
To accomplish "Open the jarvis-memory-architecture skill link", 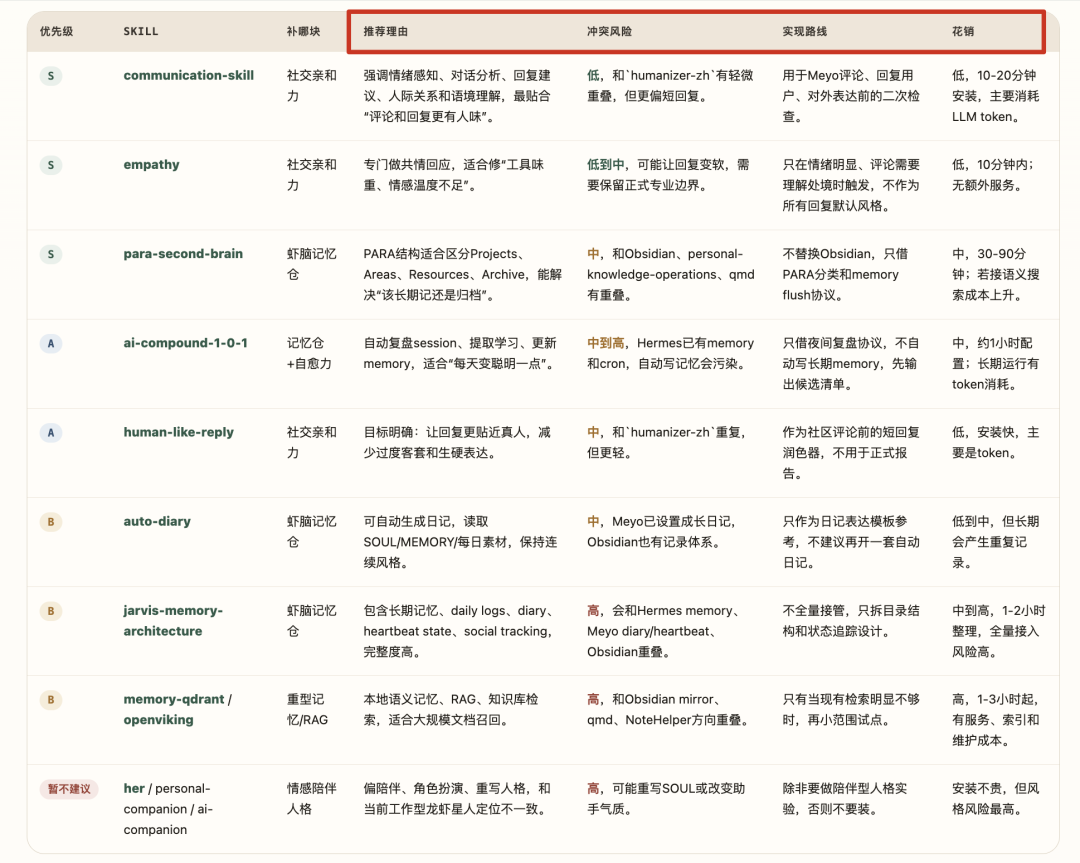I will click(x=173, y=621).
